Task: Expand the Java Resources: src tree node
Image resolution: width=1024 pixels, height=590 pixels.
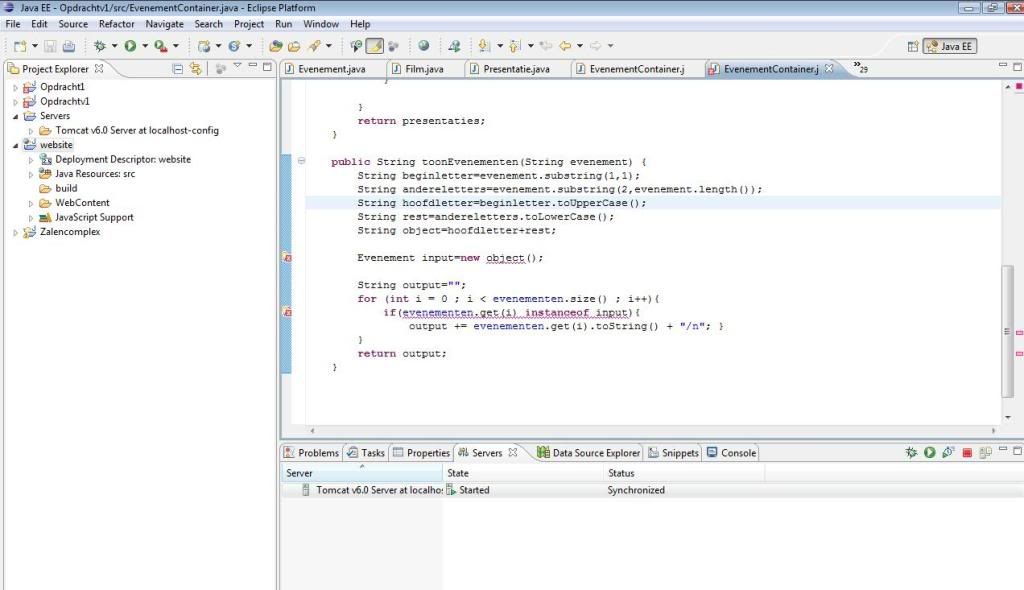Action: tap(31, 174)
